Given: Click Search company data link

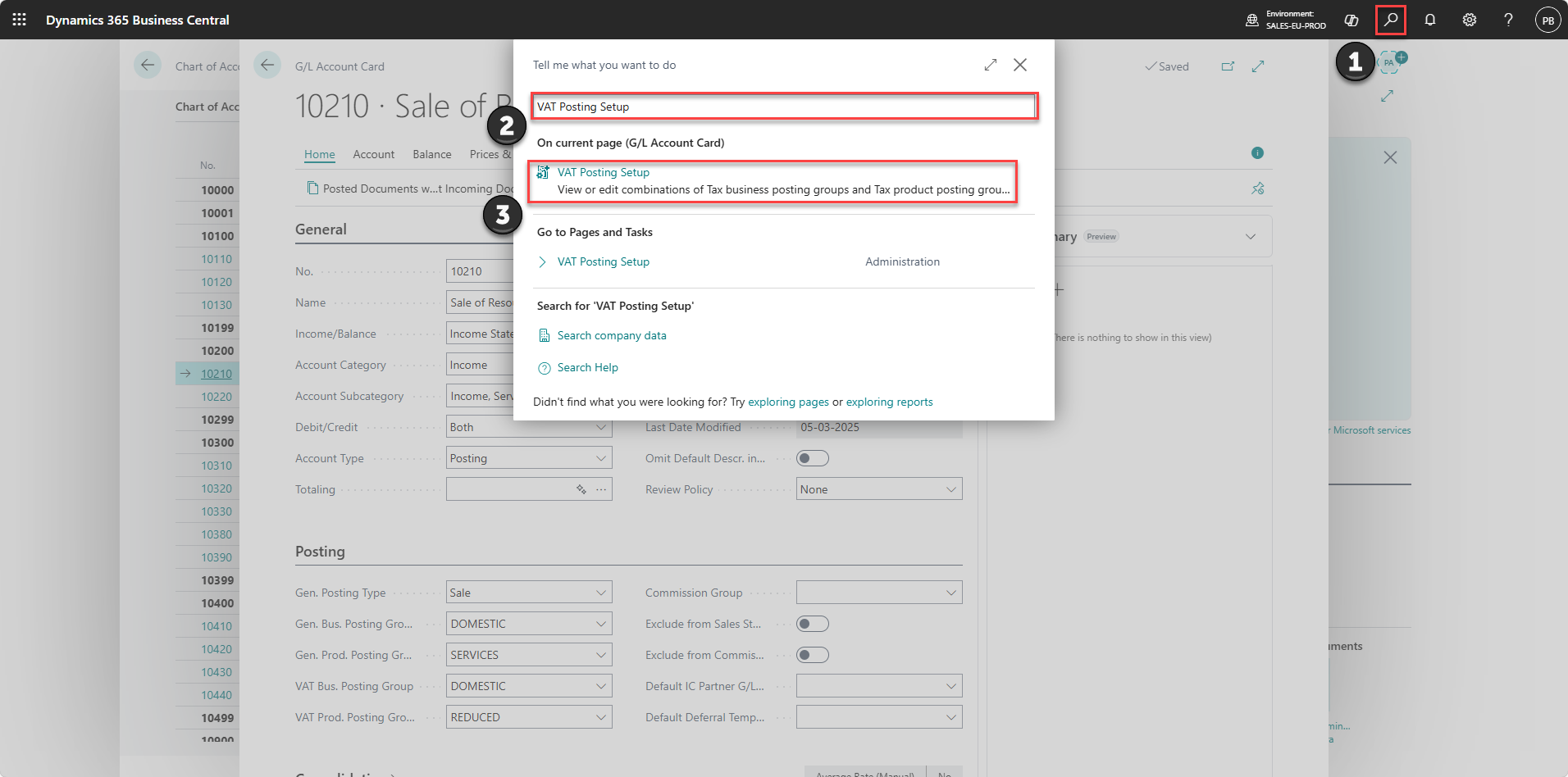Looking at the screenshot, I should point(612,335).
